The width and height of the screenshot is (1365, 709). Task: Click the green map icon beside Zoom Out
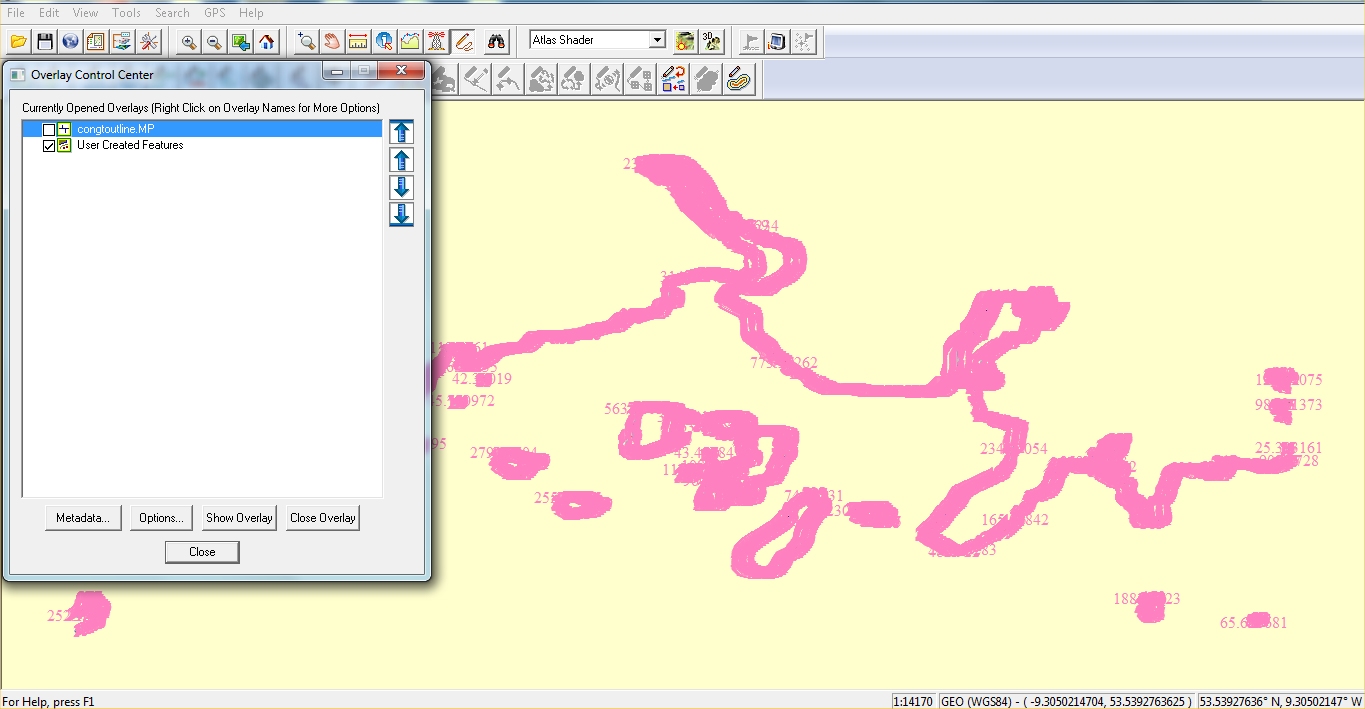pyautogui.click(x=240, y=41)
